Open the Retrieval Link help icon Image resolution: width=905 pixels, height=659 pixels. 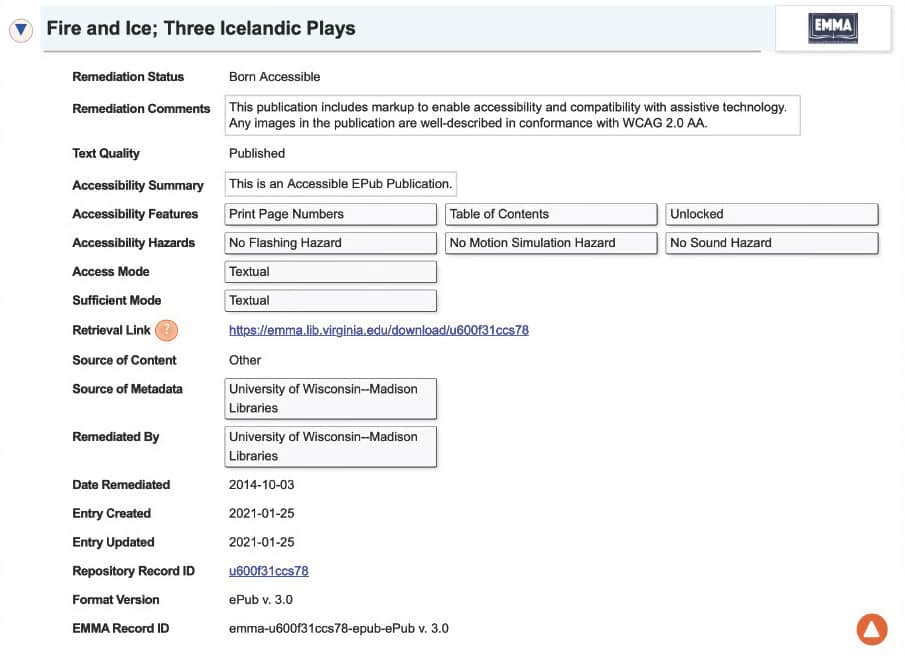[167, 330]
